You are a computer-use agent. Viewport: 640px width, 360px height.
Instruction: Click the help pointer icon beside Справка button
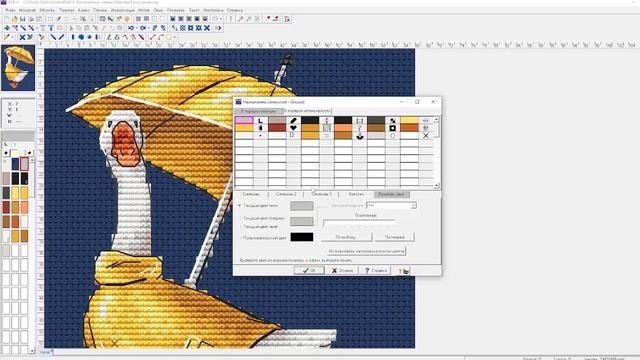[403, 271]
